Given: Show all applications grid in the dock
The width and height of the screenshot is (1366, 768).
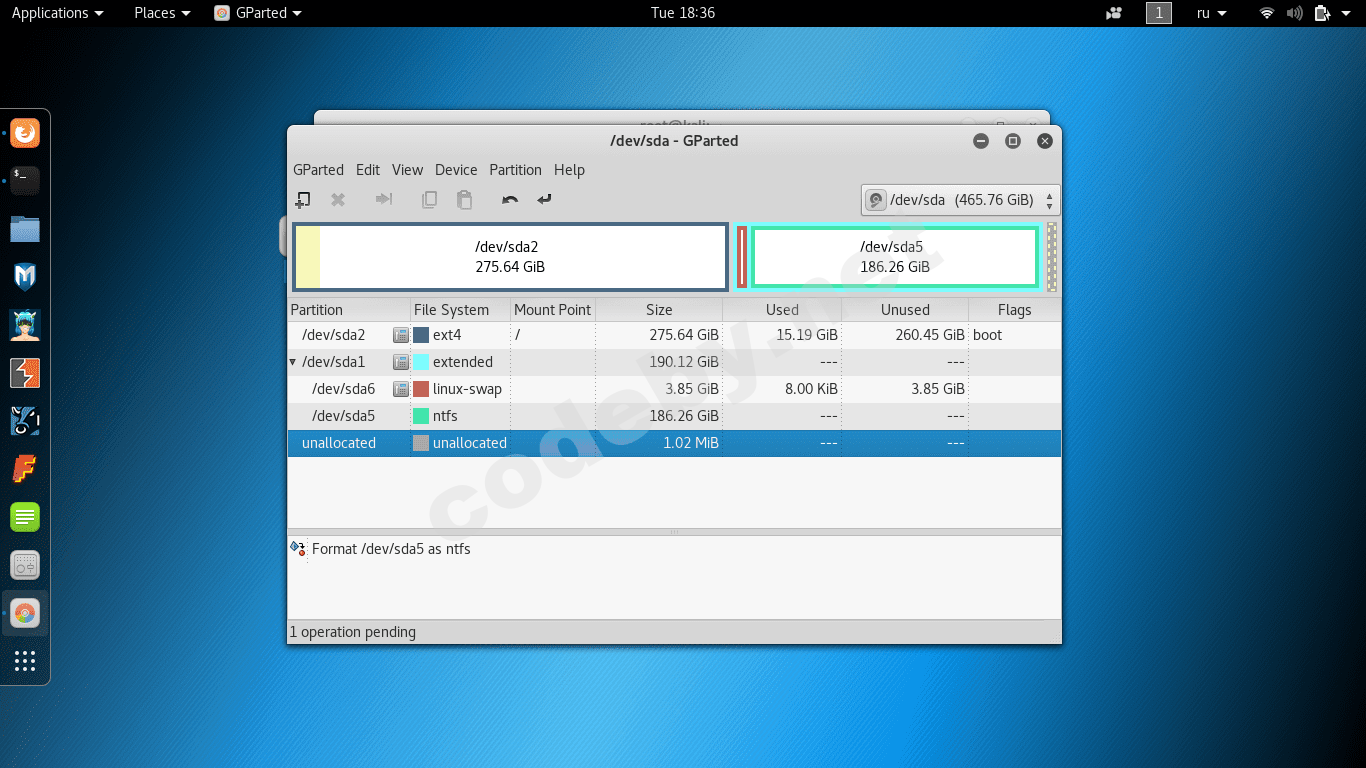Looking at the screenshot, I should [25, 661].
